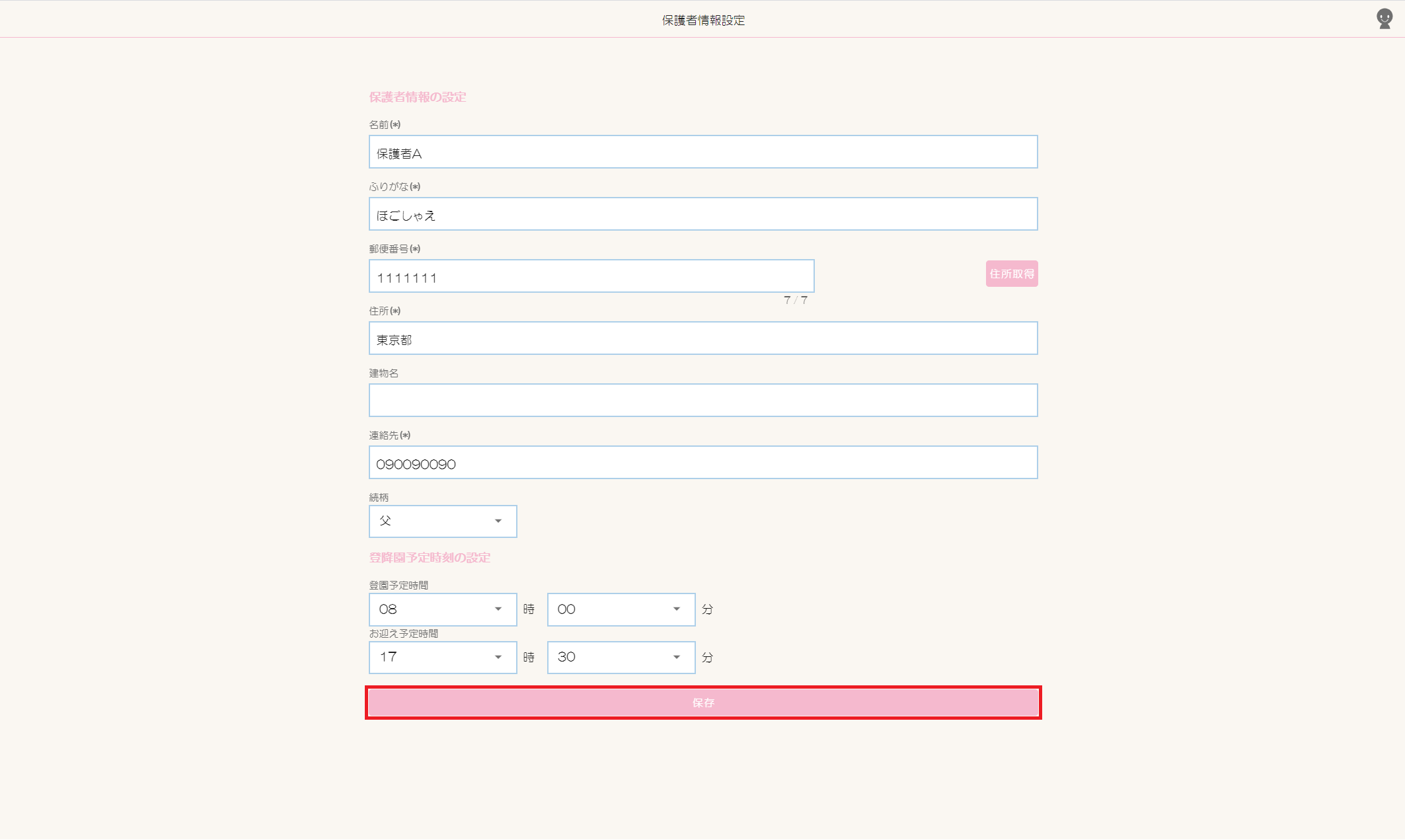Click the 登園予定時間 label
The image size is (1405, 840).
[x=399, y=586]
